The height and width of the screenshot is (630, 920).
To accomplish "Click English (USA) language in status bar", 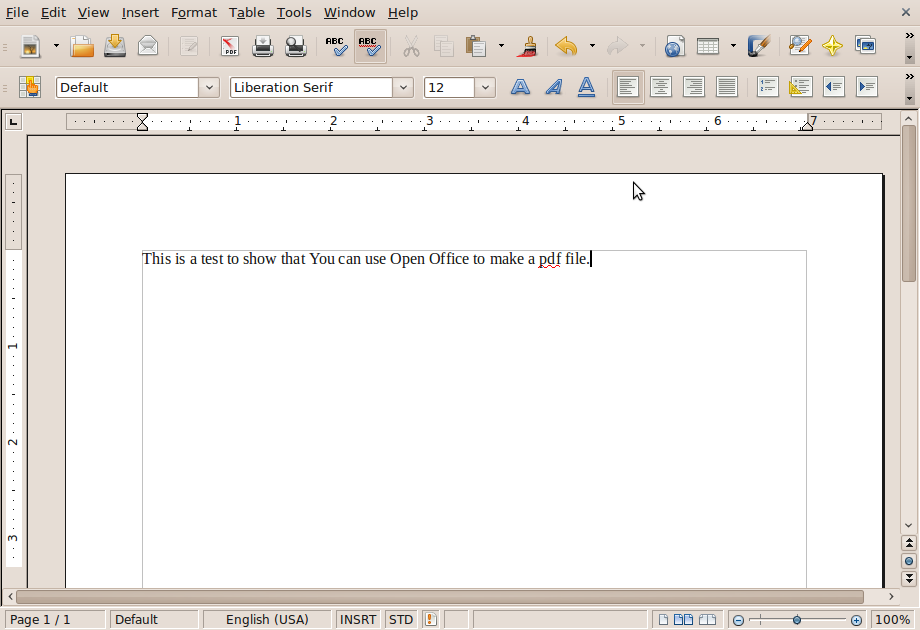I will [267, 619].
